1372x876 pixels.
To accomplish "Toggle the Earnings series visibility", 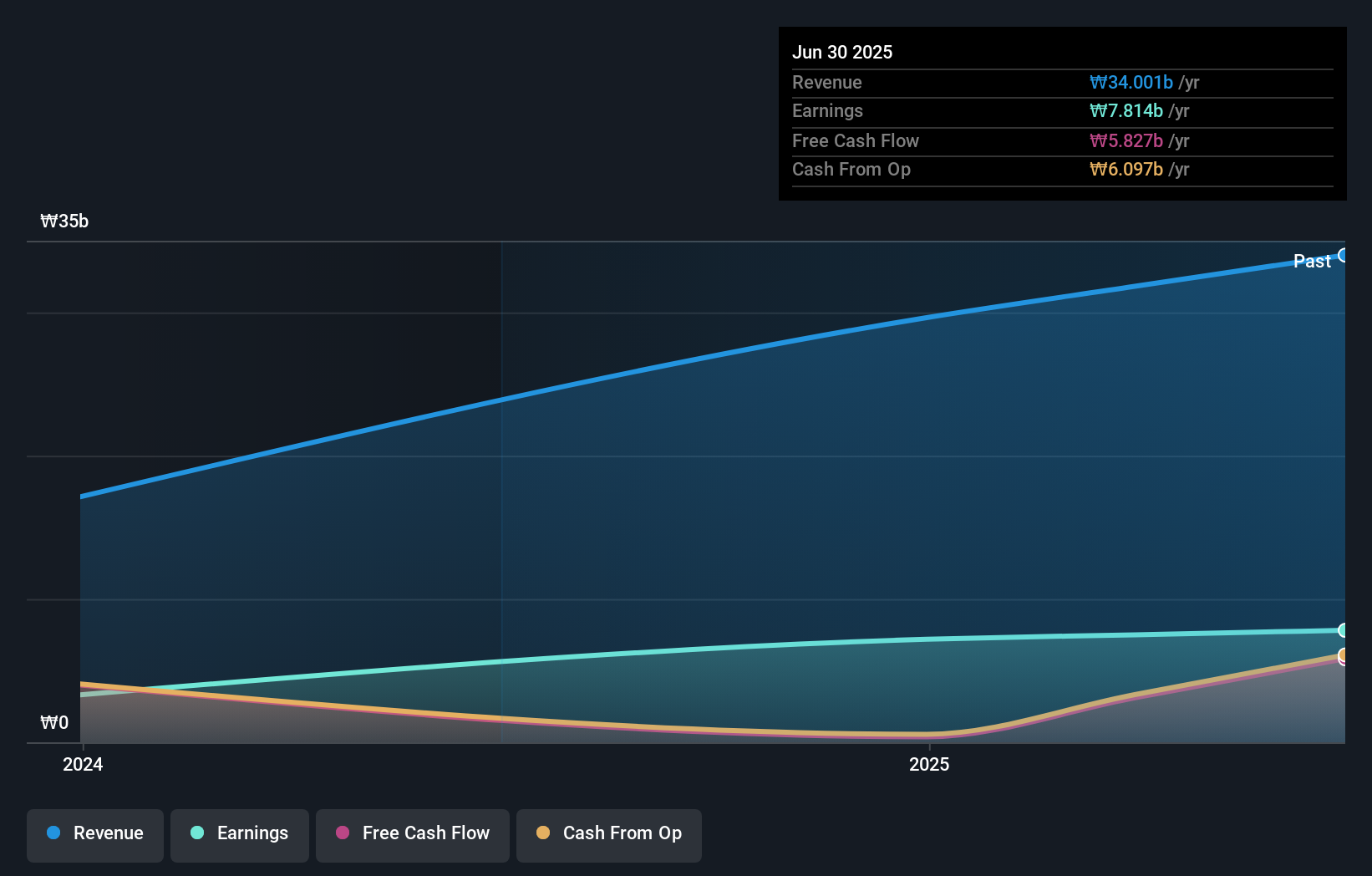I will 239,834.
